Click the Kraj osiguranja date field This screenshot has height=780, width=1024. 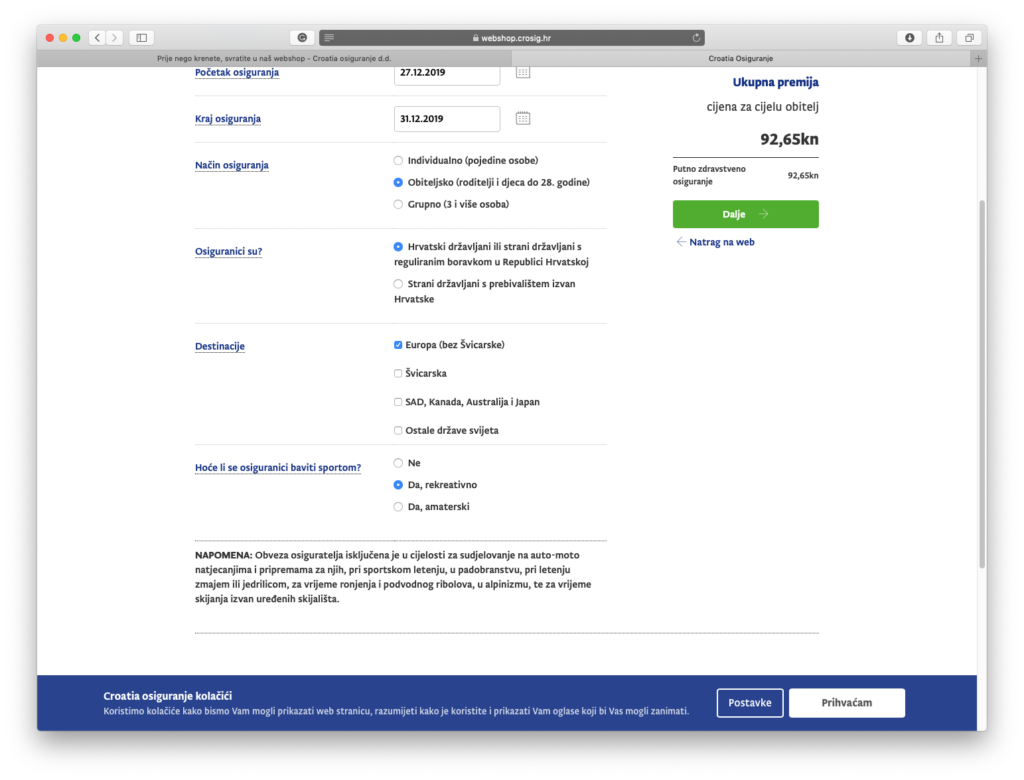click(x=447, y=119)
